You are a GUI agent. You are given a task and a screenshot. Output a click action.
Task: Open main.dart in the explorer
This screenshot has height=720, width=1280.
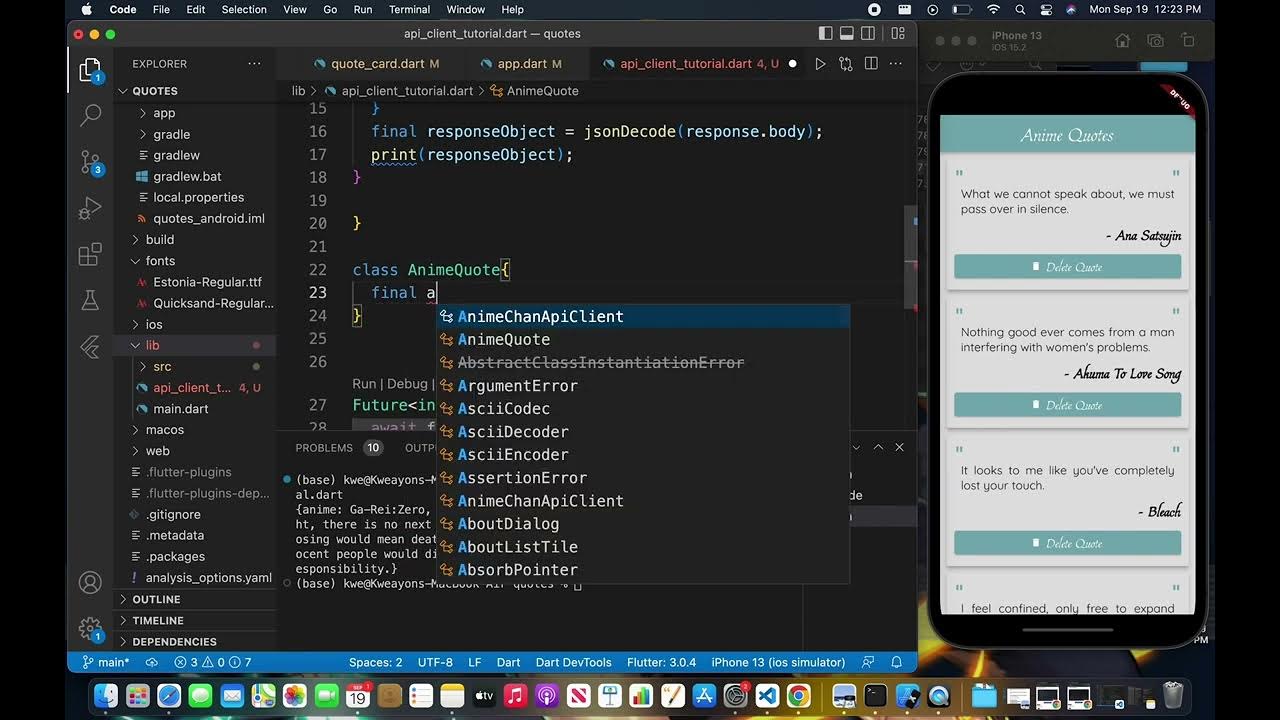coord(181,408)
